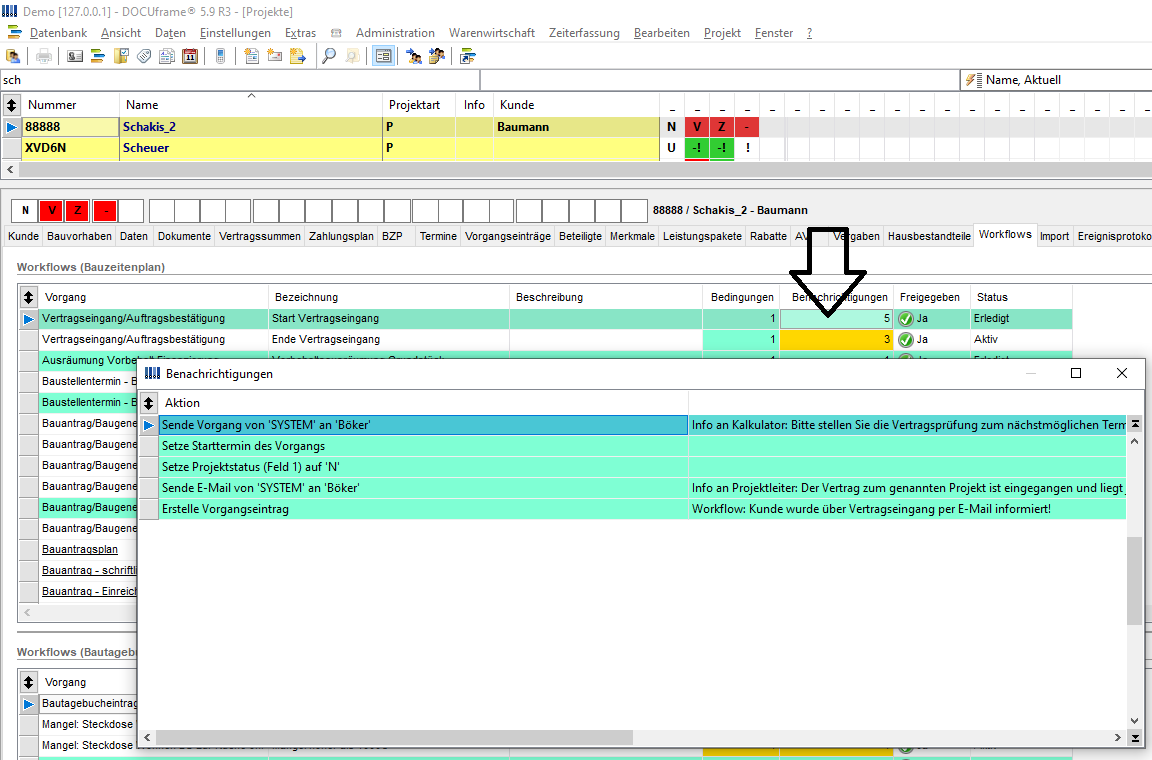The height and width of the screenshot is (760, 1152).
Task: Click the users with note arrow icon
Action: click(x=436, y=56)
